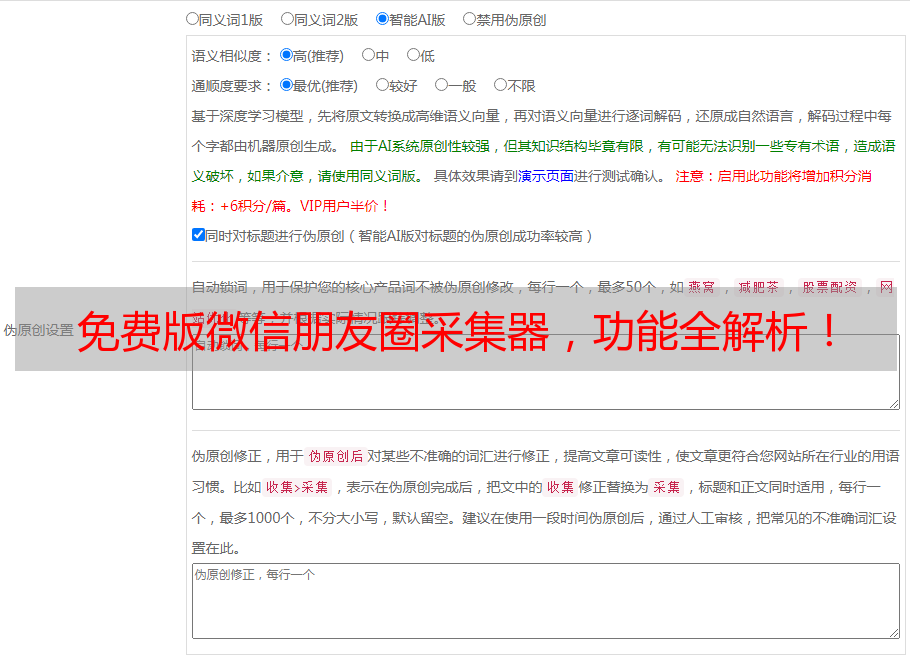Toggle 同时对标题进行伪原创 checkbox
911x658 pixels.
(x=198, y=235)
